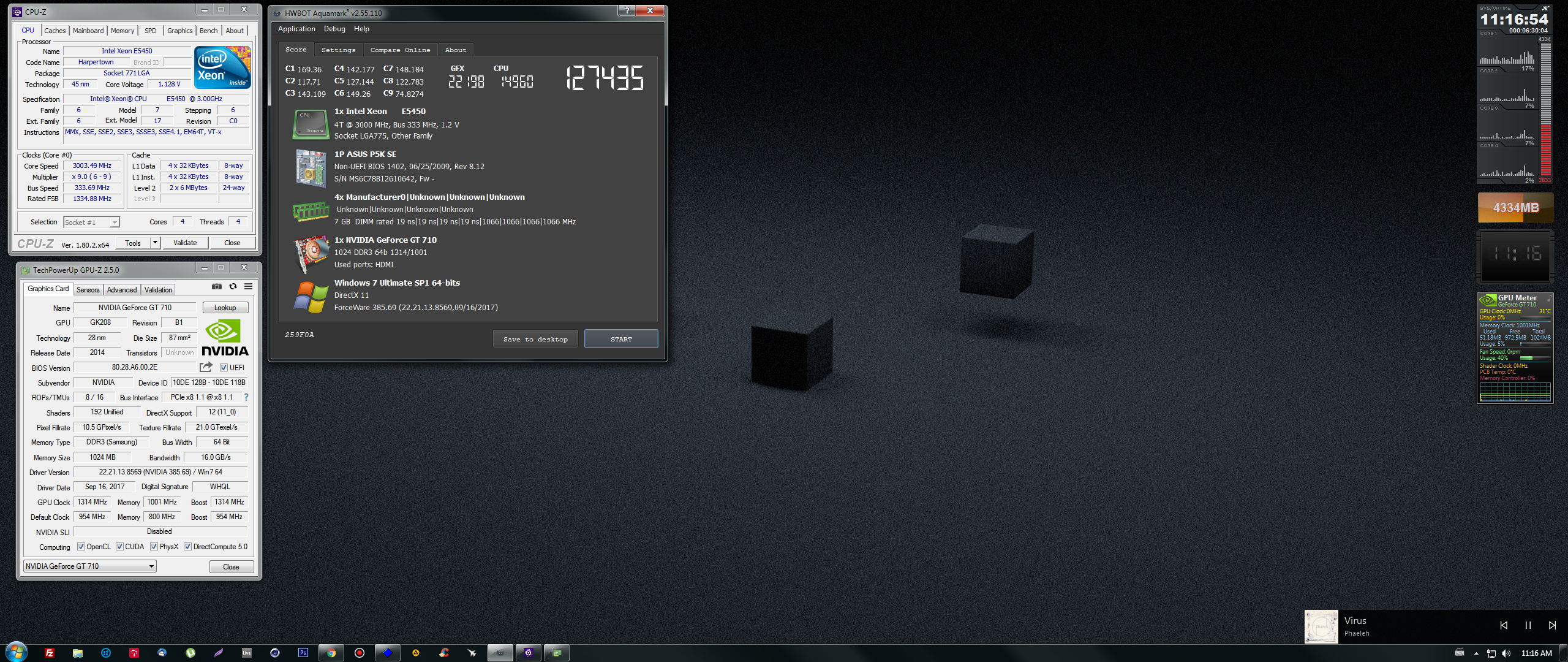
Task: Open Ableton Live from the taskbar
Action: [247, 653]
